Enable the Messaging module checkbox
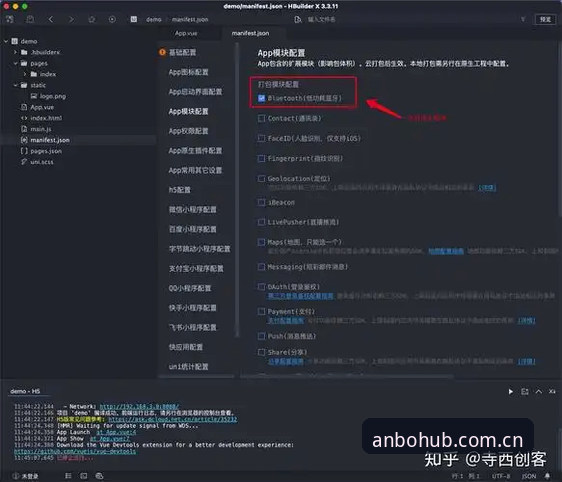 [x=261, y=267]
